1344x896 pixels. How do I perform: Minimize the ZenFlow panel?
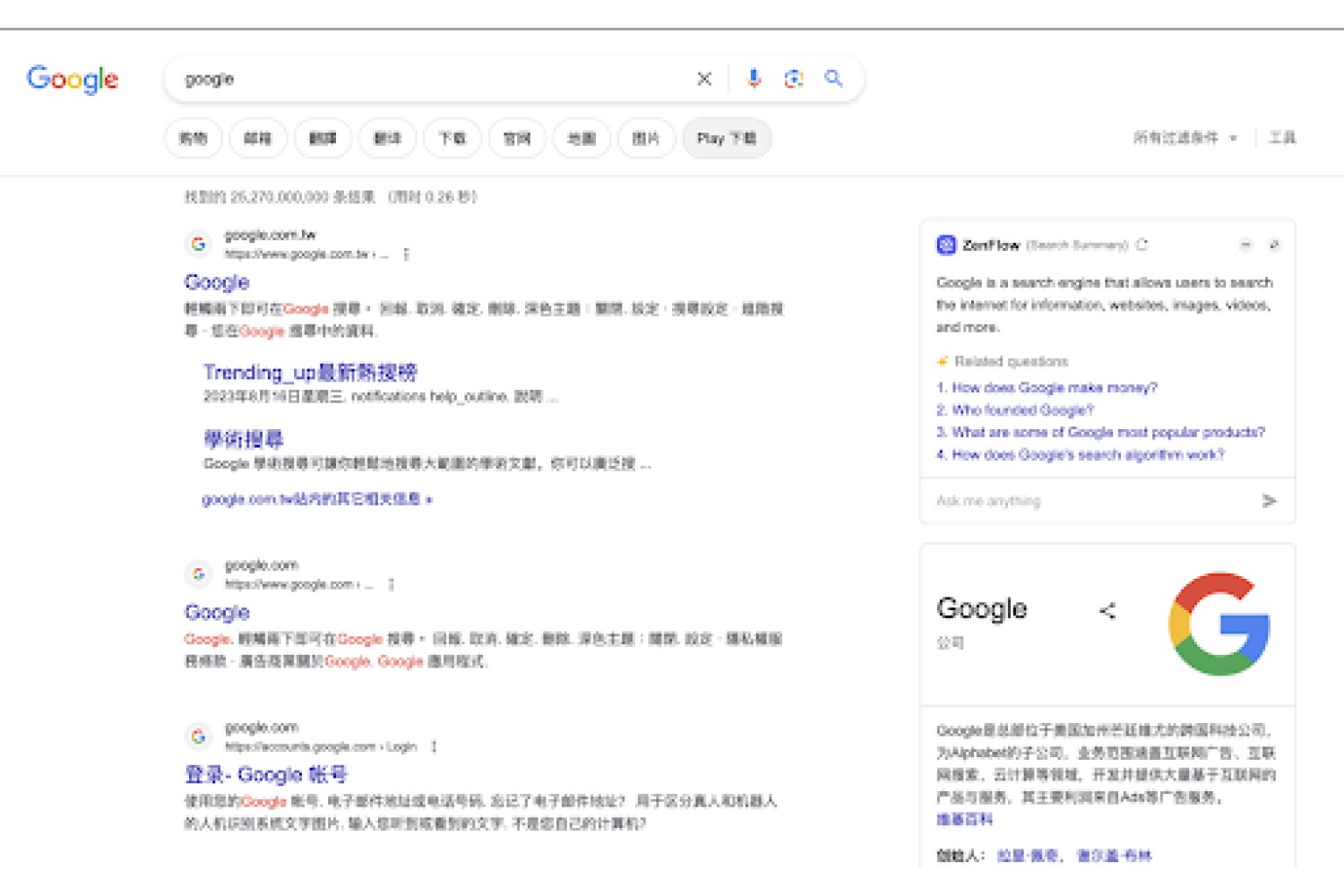[1245, 245]
